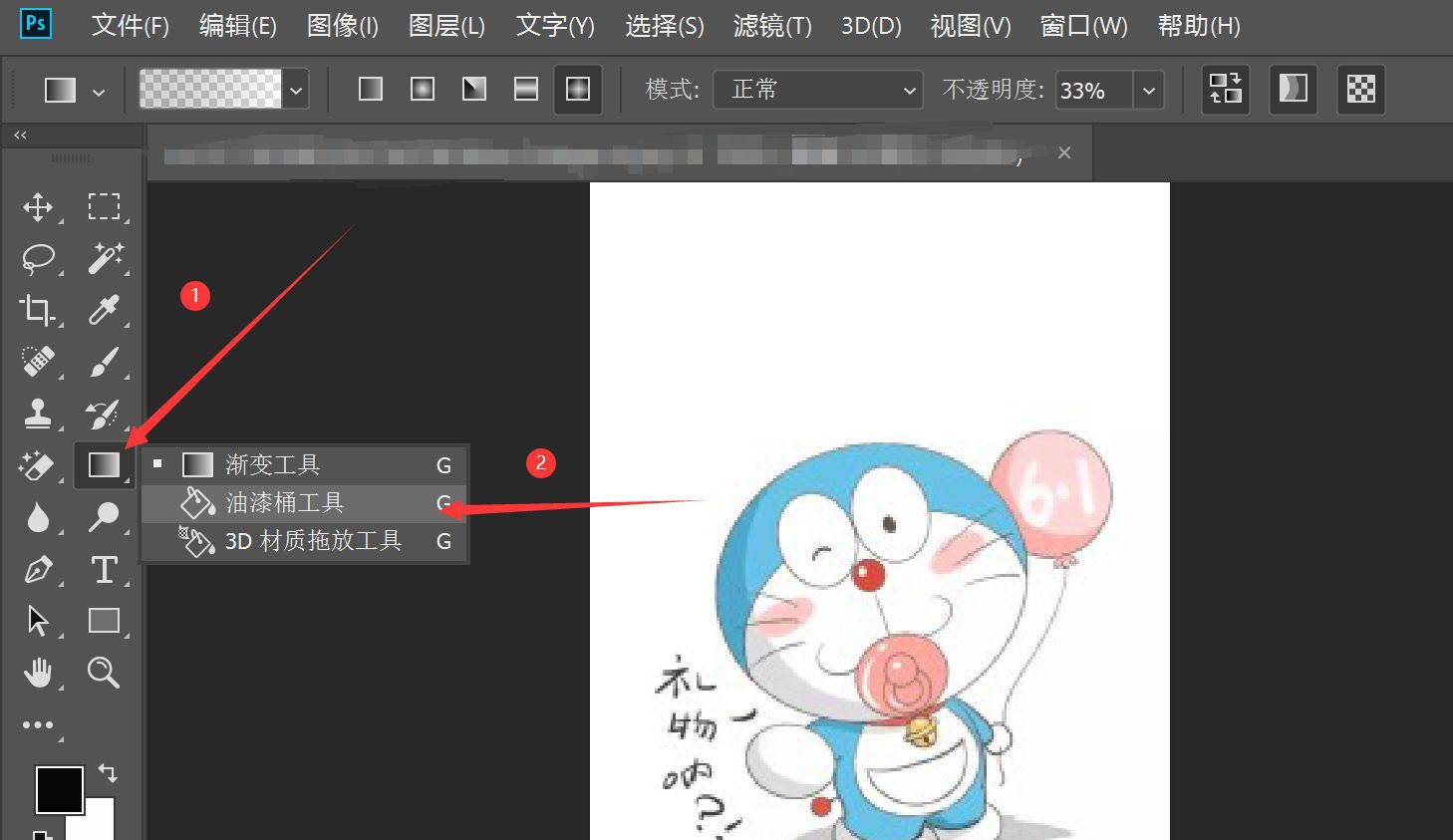This screenshot has width=1453, height=840.
Task: Collapse the toolbar with double-arrow icon
Action: [x=20, y=135]
